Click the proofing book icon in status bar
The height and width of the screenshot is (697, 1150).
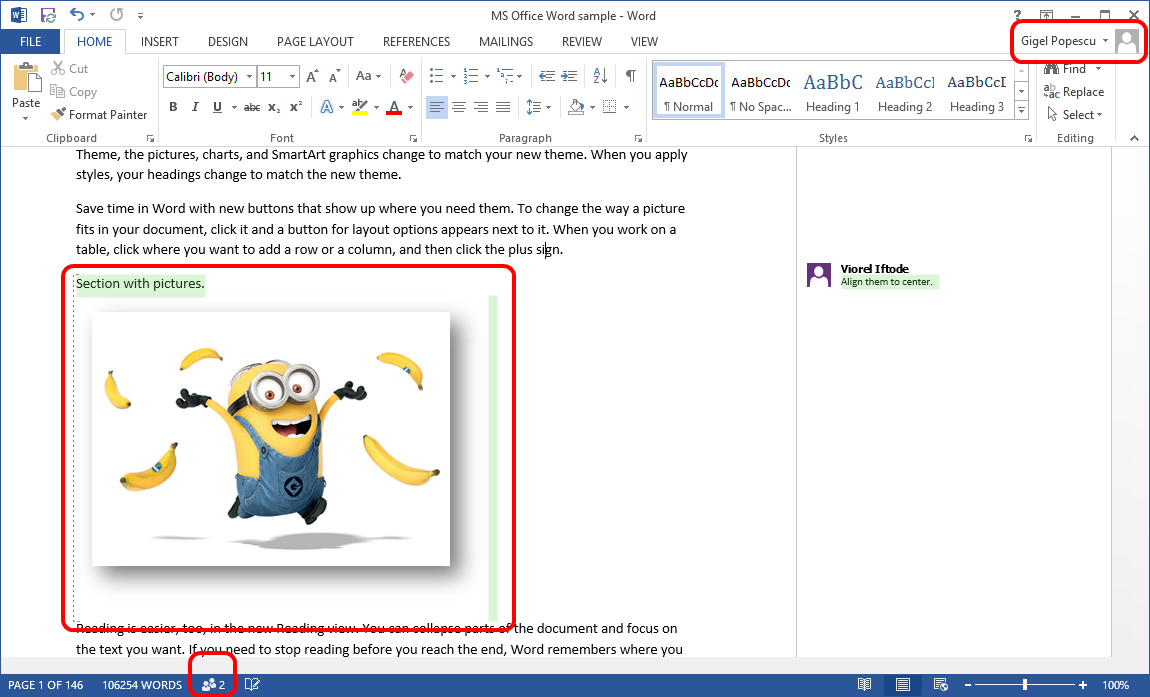[252, 685]
